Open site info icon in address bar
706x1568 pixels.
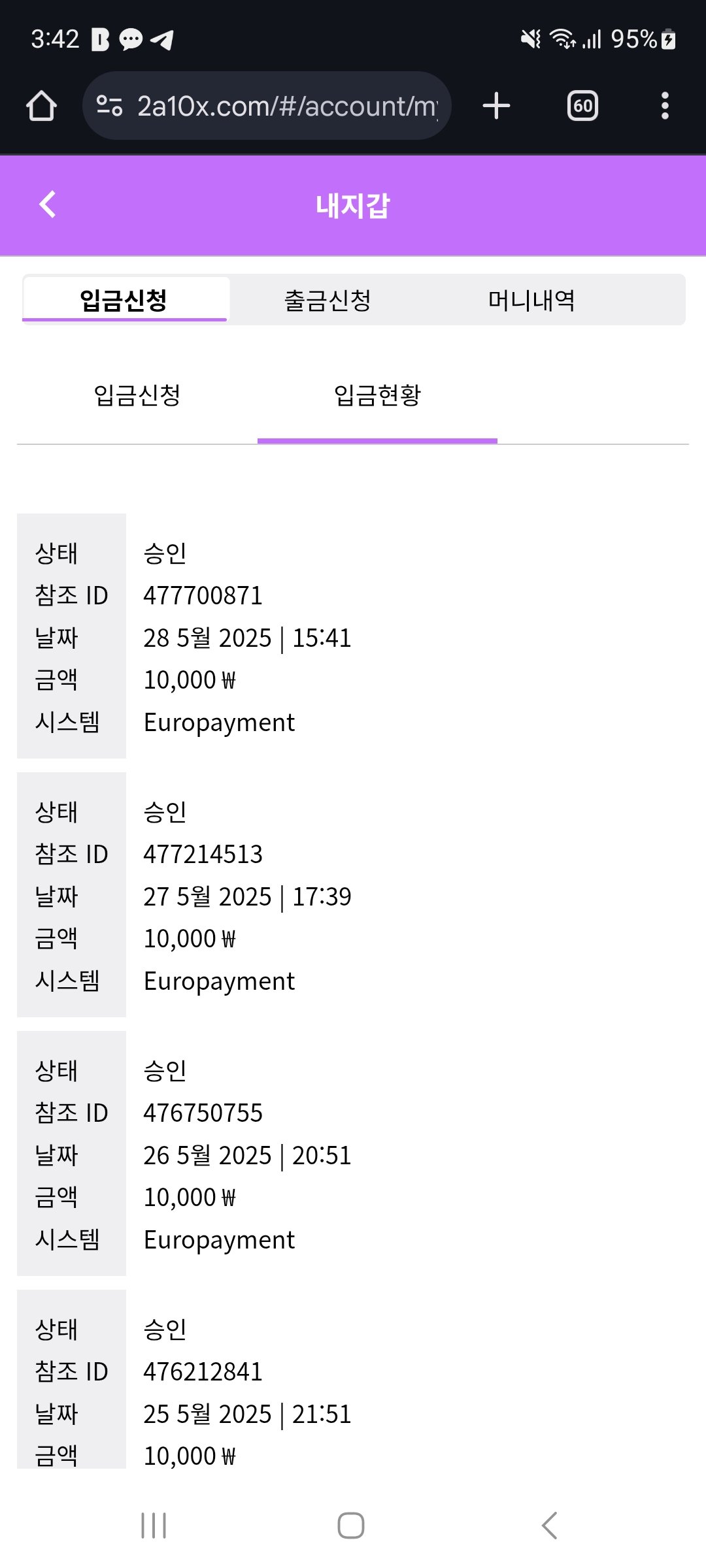coord(109,106)
